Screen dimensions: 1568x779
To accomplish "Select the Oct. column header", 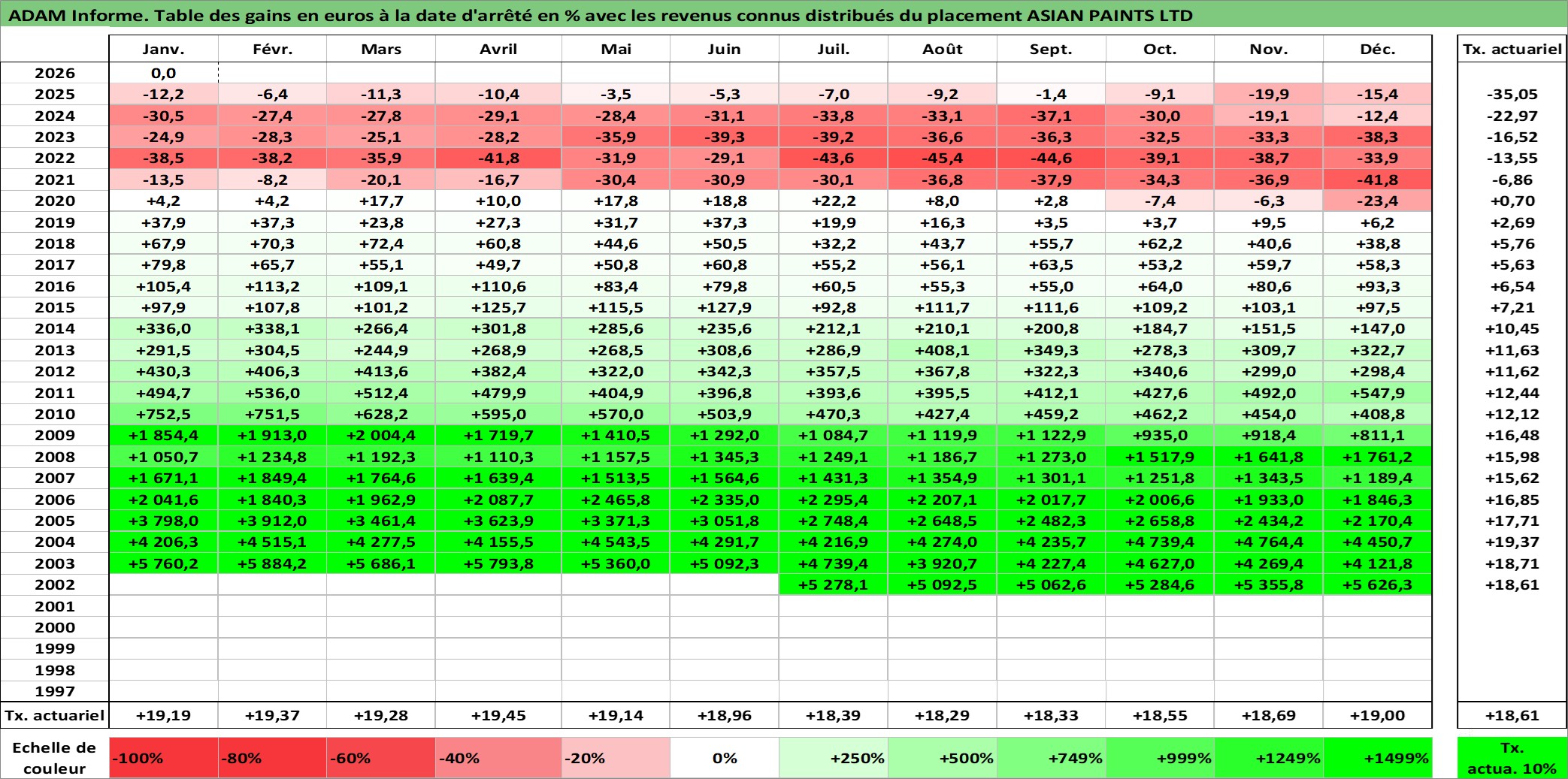I will click(1160, 49).
